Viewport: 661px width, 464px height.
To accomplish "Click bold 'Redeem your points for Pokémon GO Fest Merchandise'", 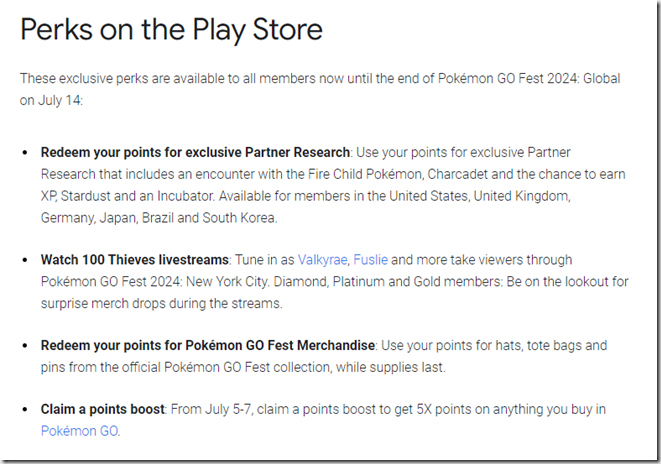I will point(207,345).
